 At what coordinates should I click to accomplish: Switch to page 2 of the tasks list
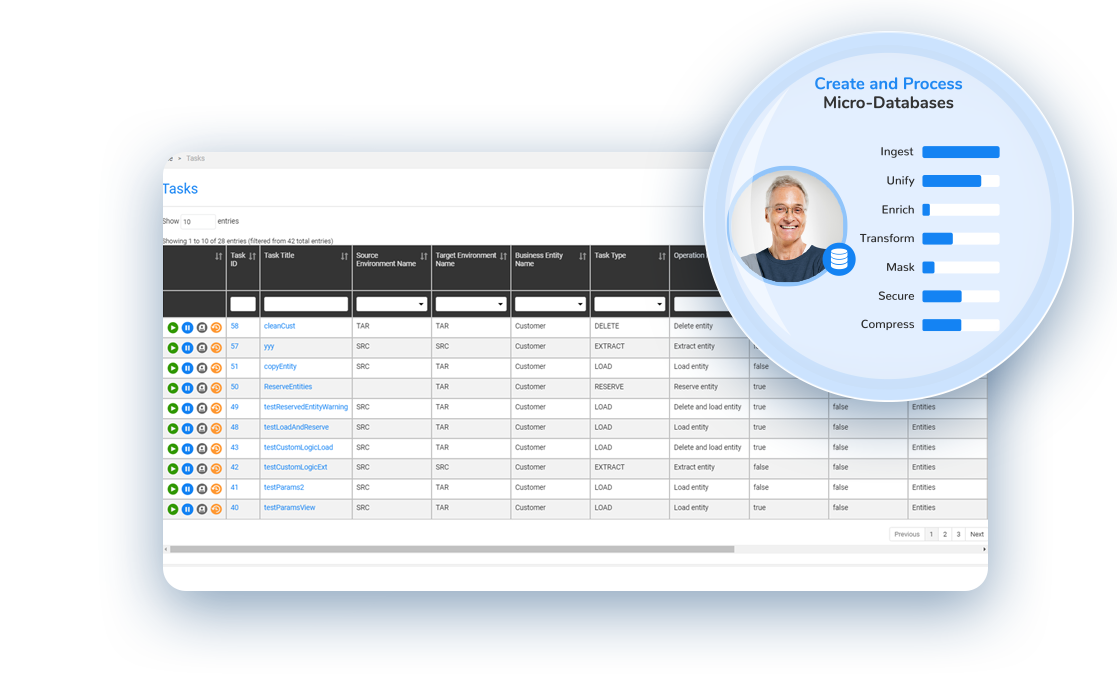944,534
